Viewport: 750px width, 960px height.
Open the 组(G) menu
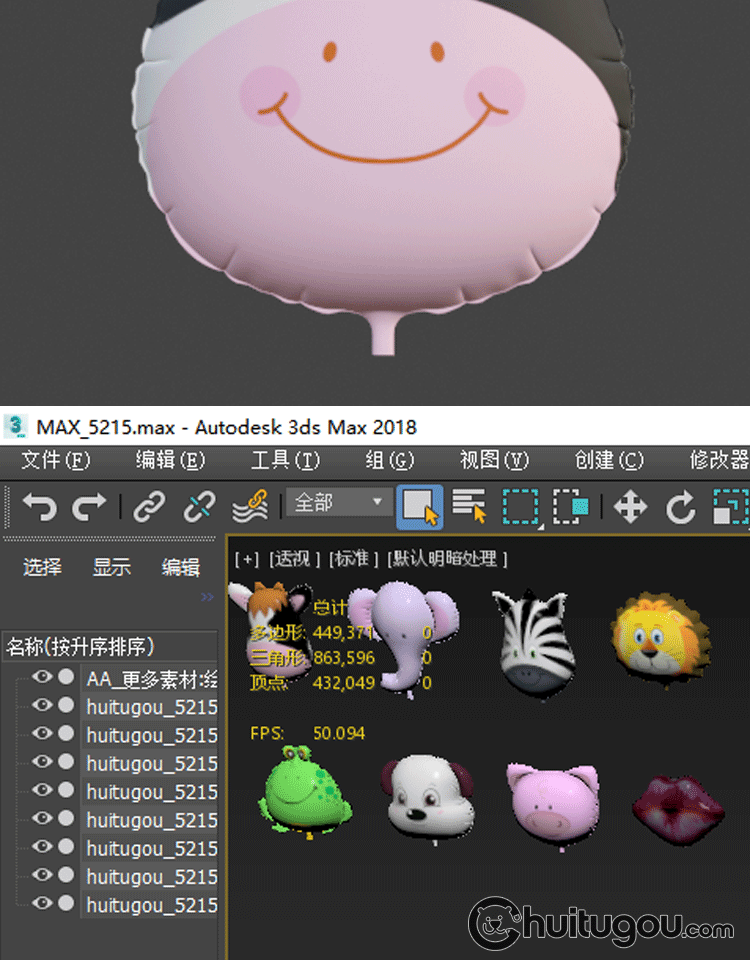coord(389,460)
